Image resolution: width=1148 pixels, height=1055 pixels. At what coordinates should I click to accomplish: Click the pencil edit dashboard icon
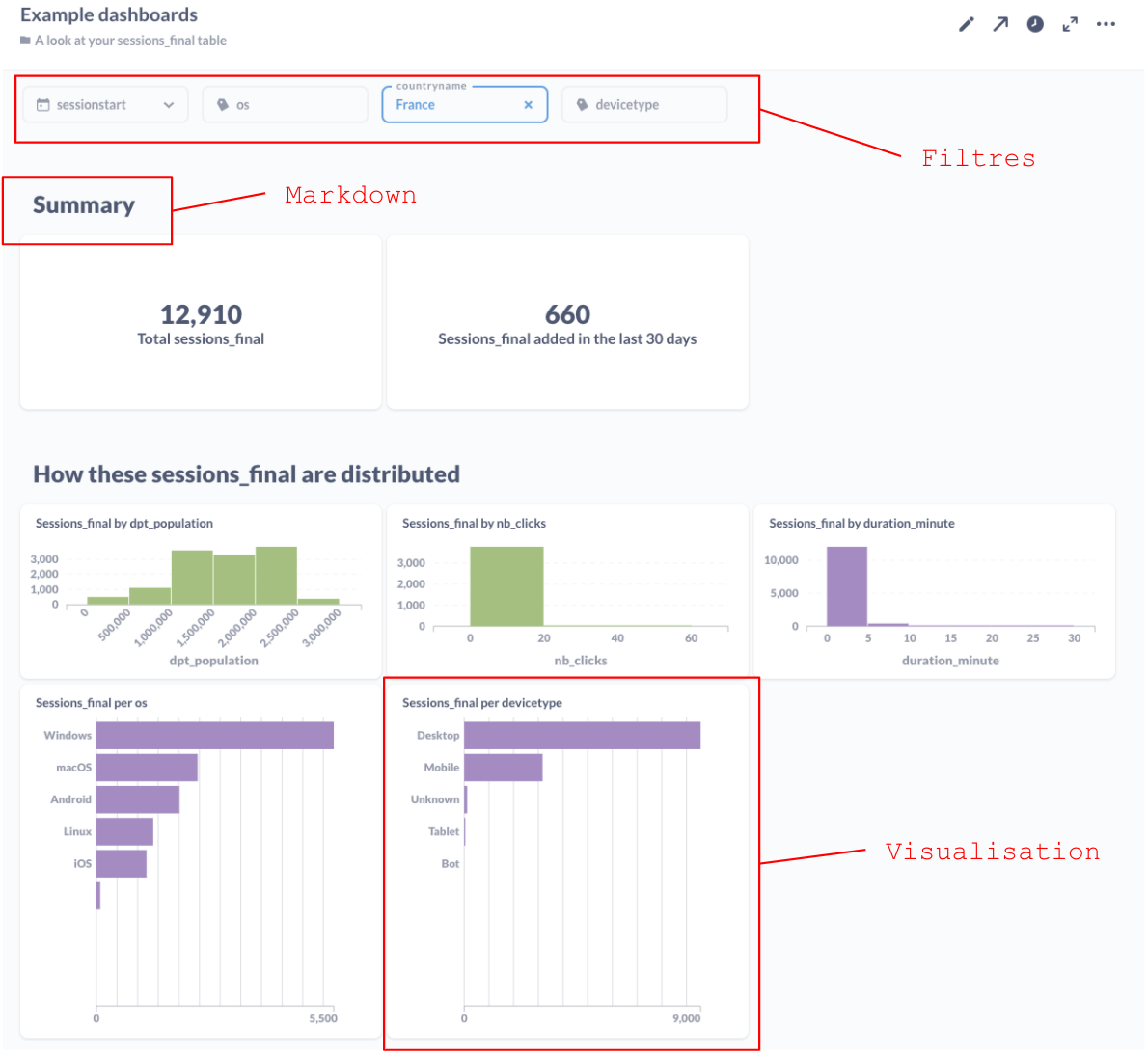(x=966, y=24)
